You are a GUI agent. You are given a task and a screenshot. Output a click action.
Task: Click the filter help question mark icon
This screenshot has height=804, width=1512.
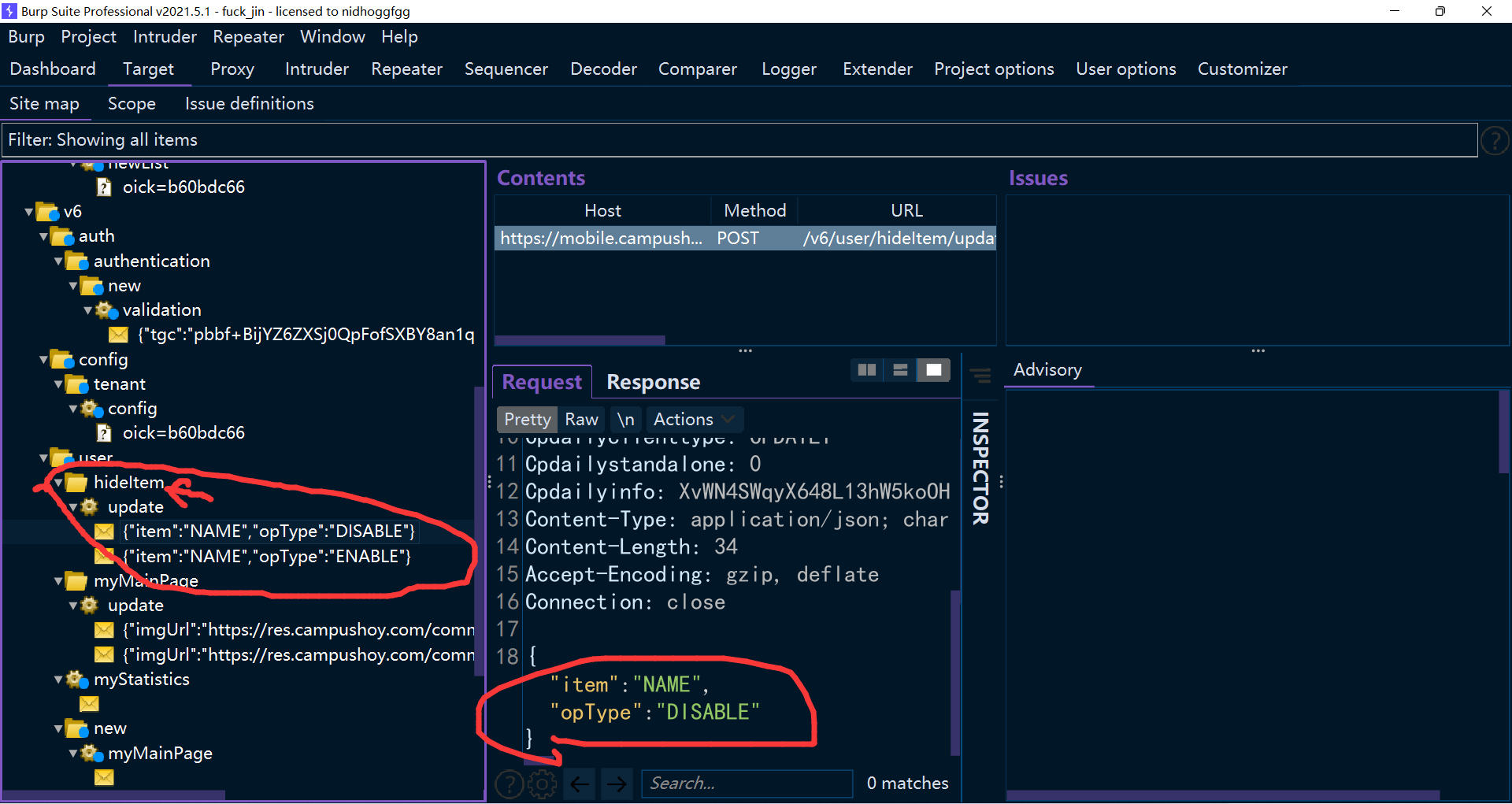click(x=1494, y=141)
